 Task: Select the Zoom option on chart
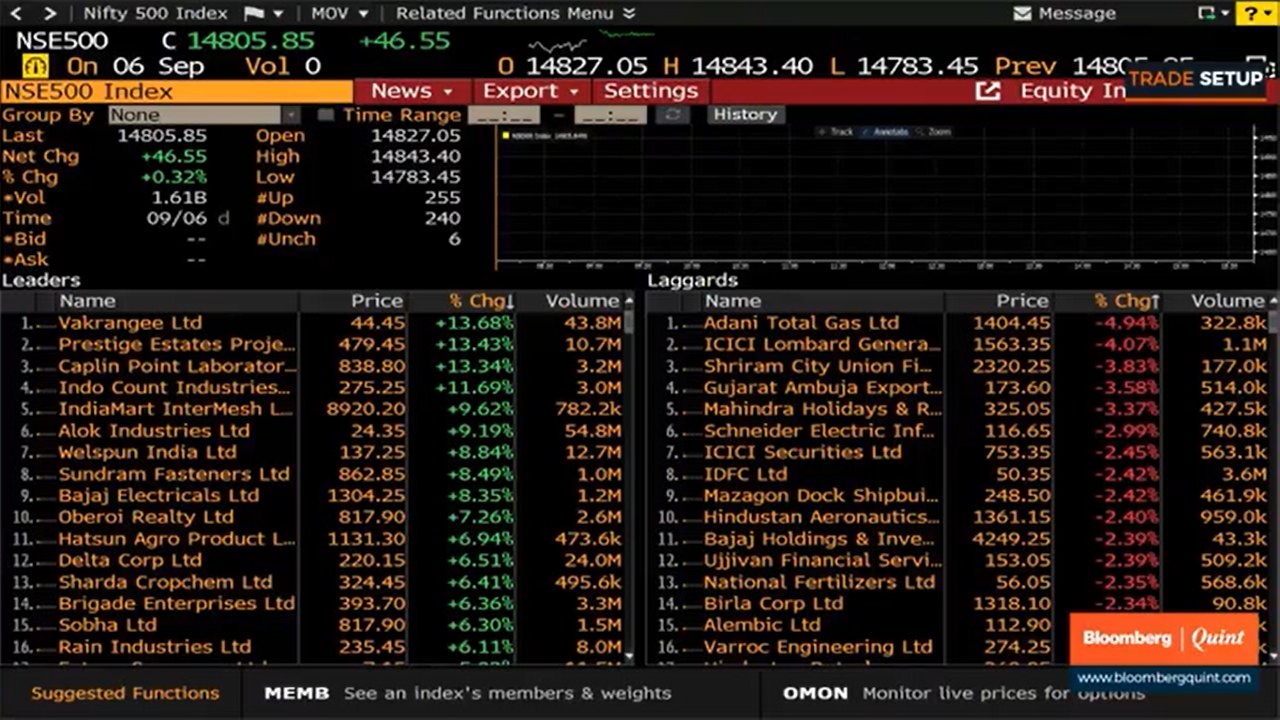(x=933, y=132)
